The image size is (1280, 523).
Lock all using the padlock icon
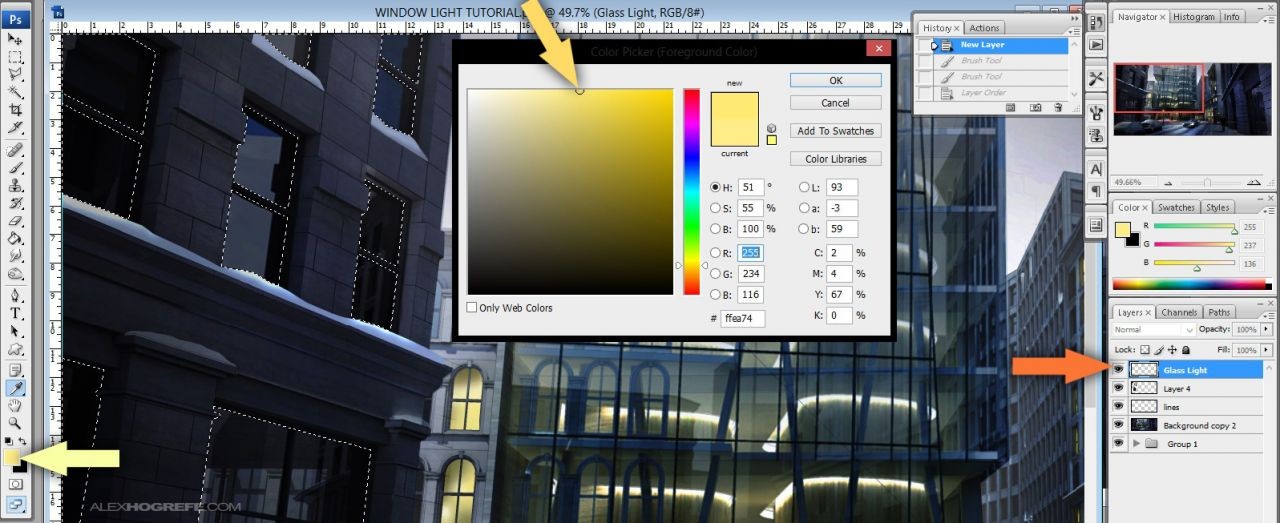pyautogui.click(x=1186, y=350)
